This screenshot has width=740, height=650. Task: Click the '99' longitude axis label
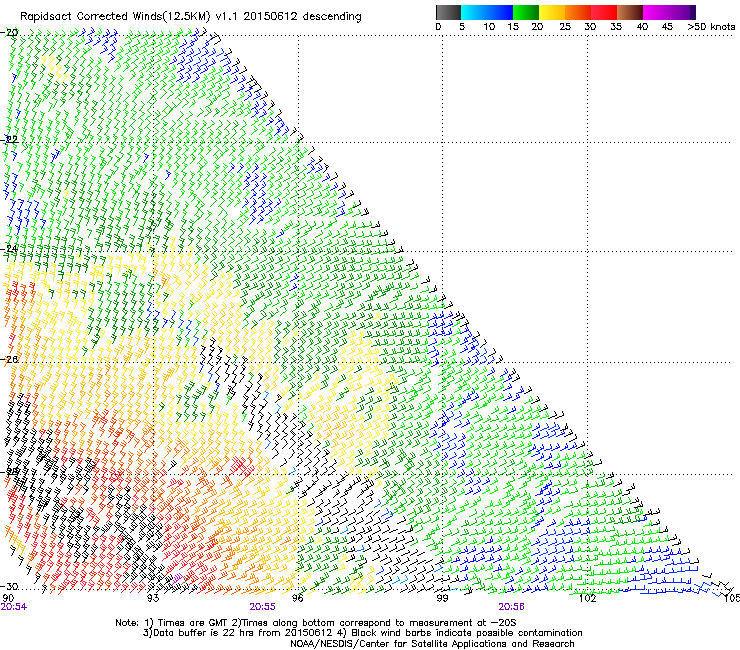[x=442, y=598]
